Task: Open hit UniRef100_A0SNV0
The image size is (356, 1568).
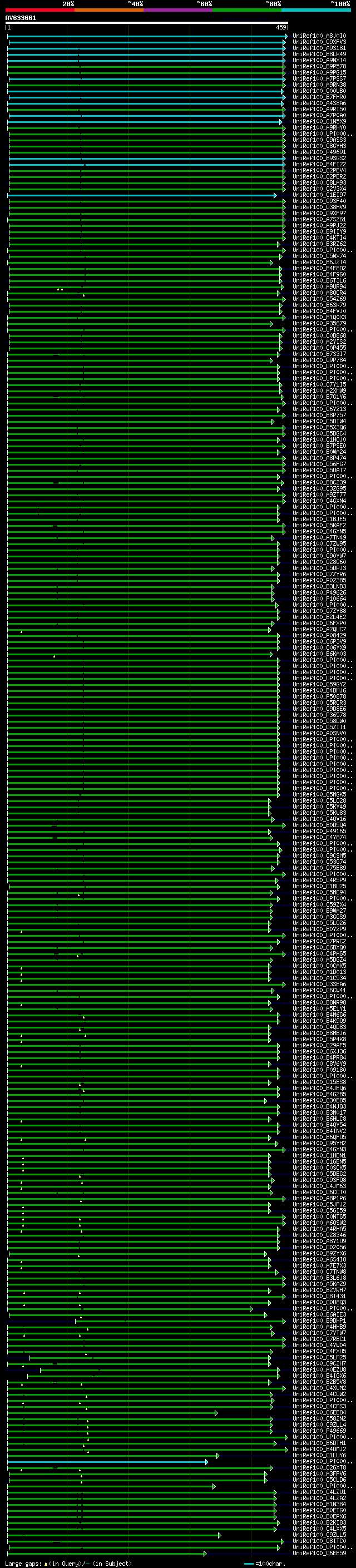Action: (x=319, y=734)
